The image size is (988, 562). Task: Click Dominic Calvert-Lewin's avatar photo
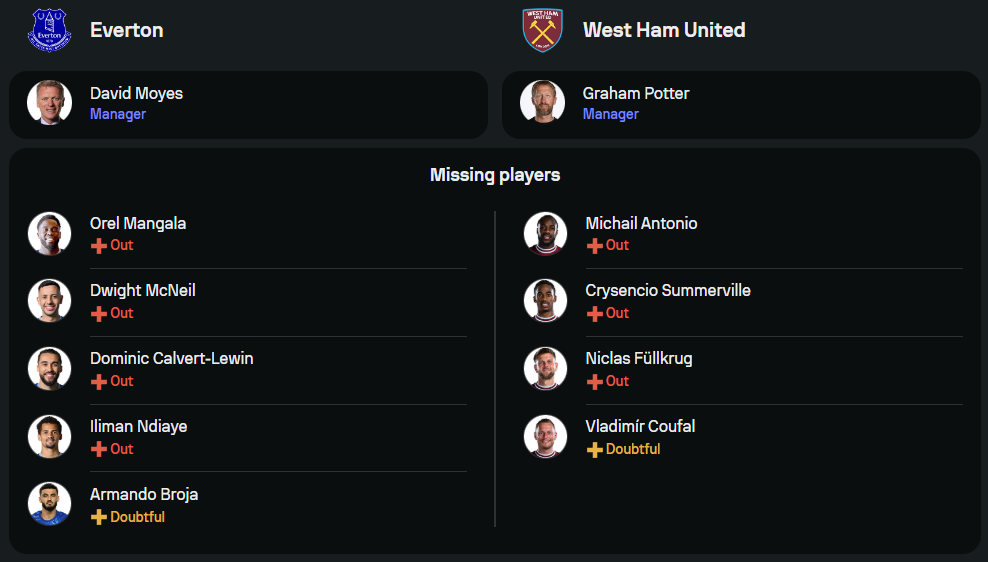pos(49,369)
